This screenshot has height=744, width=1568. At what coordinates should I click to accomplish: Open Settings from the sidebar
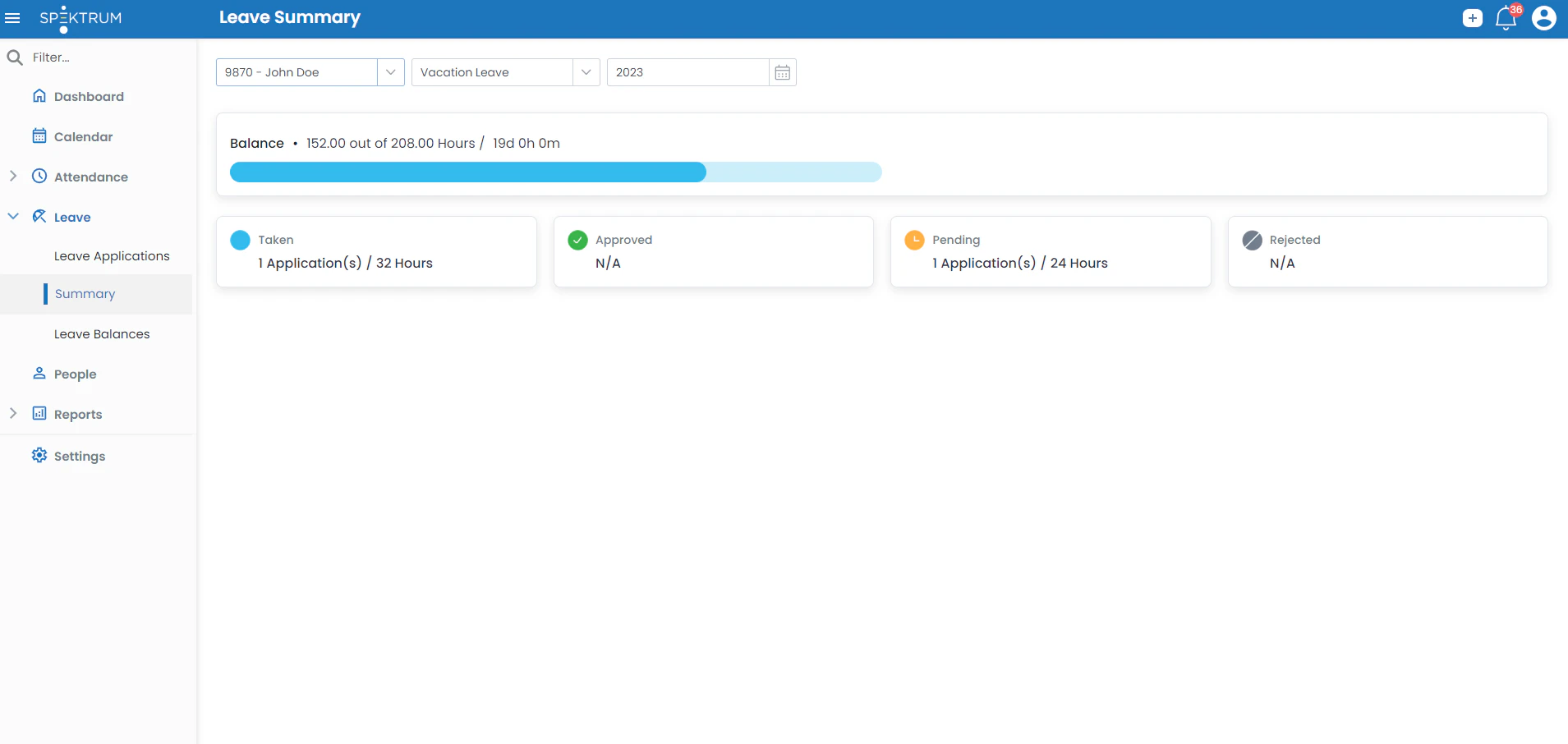point(80,456)
